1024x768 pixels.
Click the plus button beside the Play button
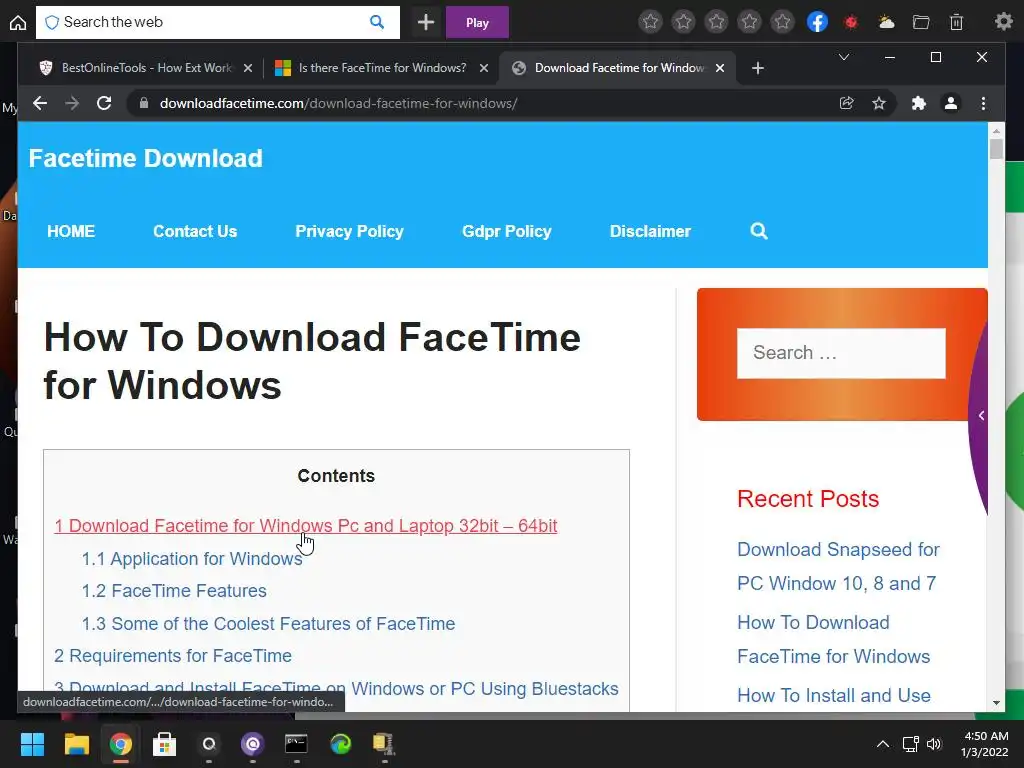[x=426, y=23]
